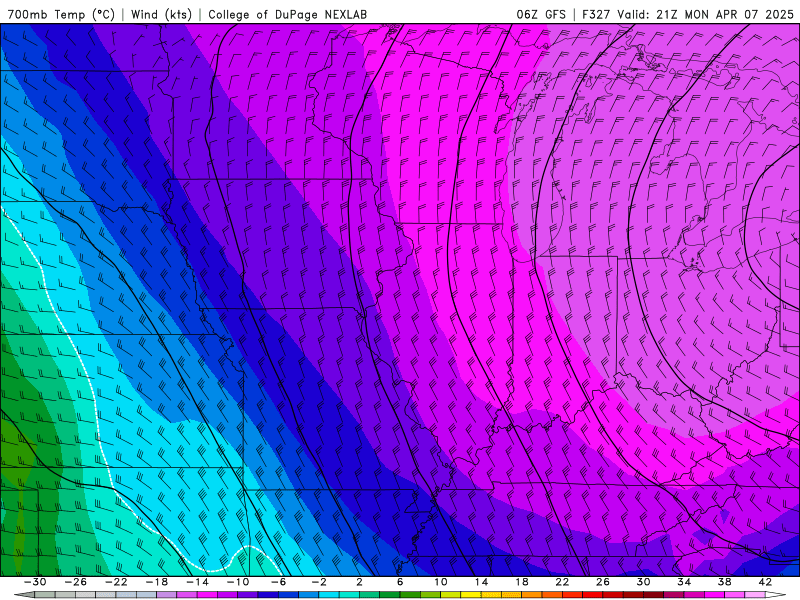
Task: Select the "38" color scale label
Action: [x=724, y=582]
